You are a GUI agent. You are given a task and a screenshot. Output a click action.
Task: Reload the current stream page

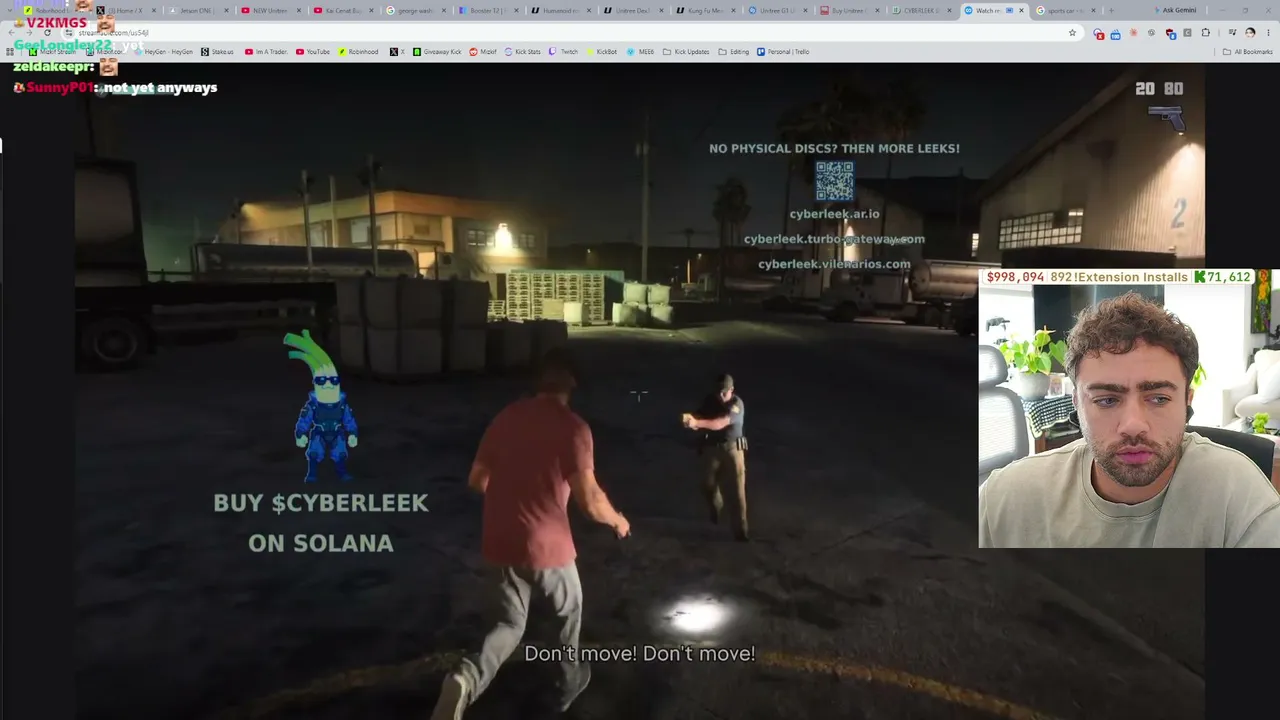coord(47,33)
